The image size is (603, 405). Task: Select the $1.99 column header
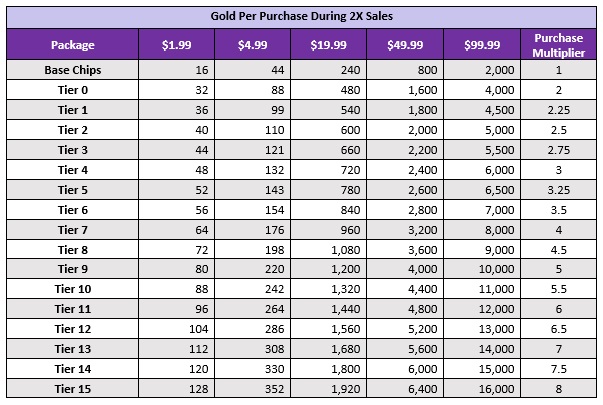tap(177, 45)
